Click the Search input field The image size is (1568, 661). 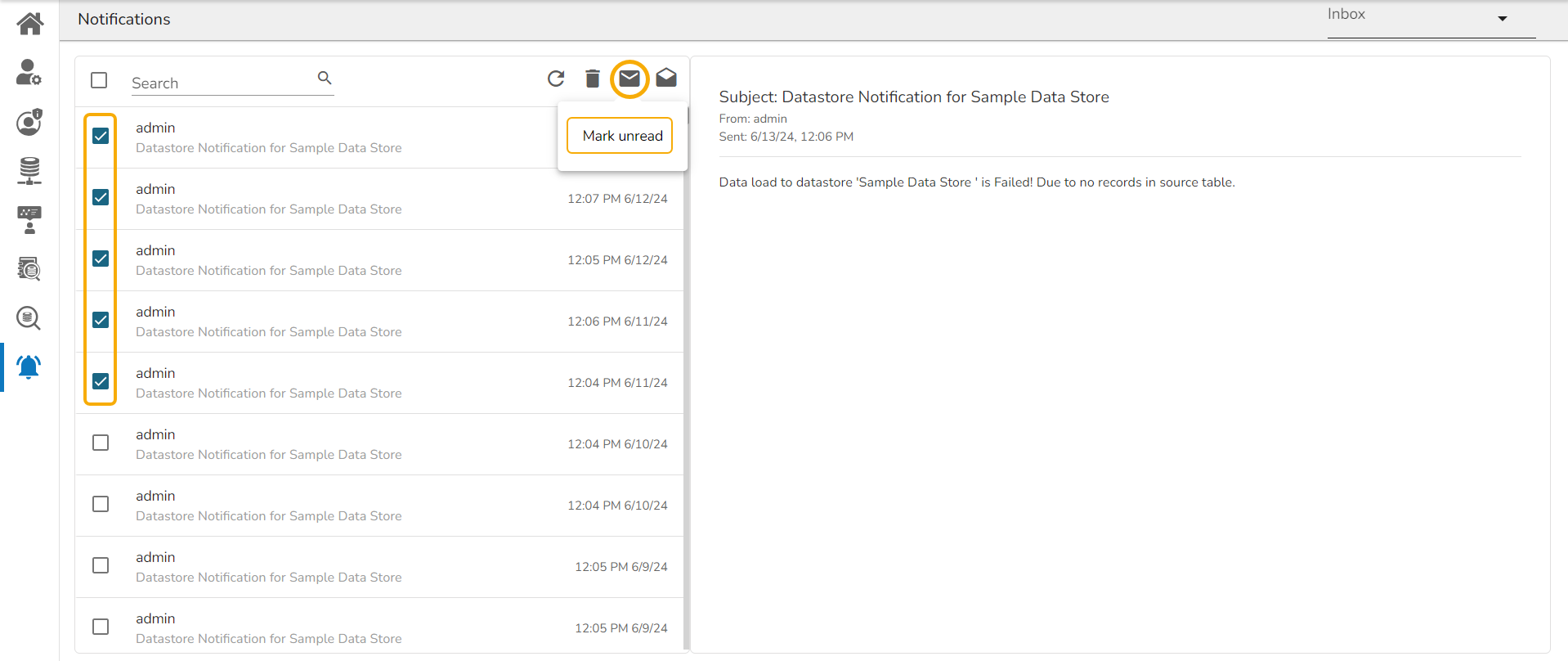[x=221, y=83]
